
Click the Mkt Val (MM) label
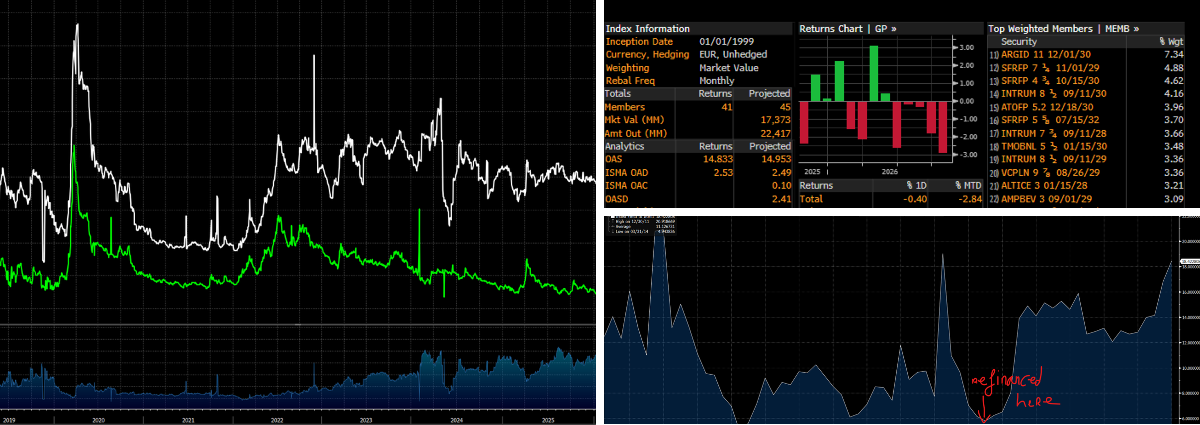(x=634, y=120)
